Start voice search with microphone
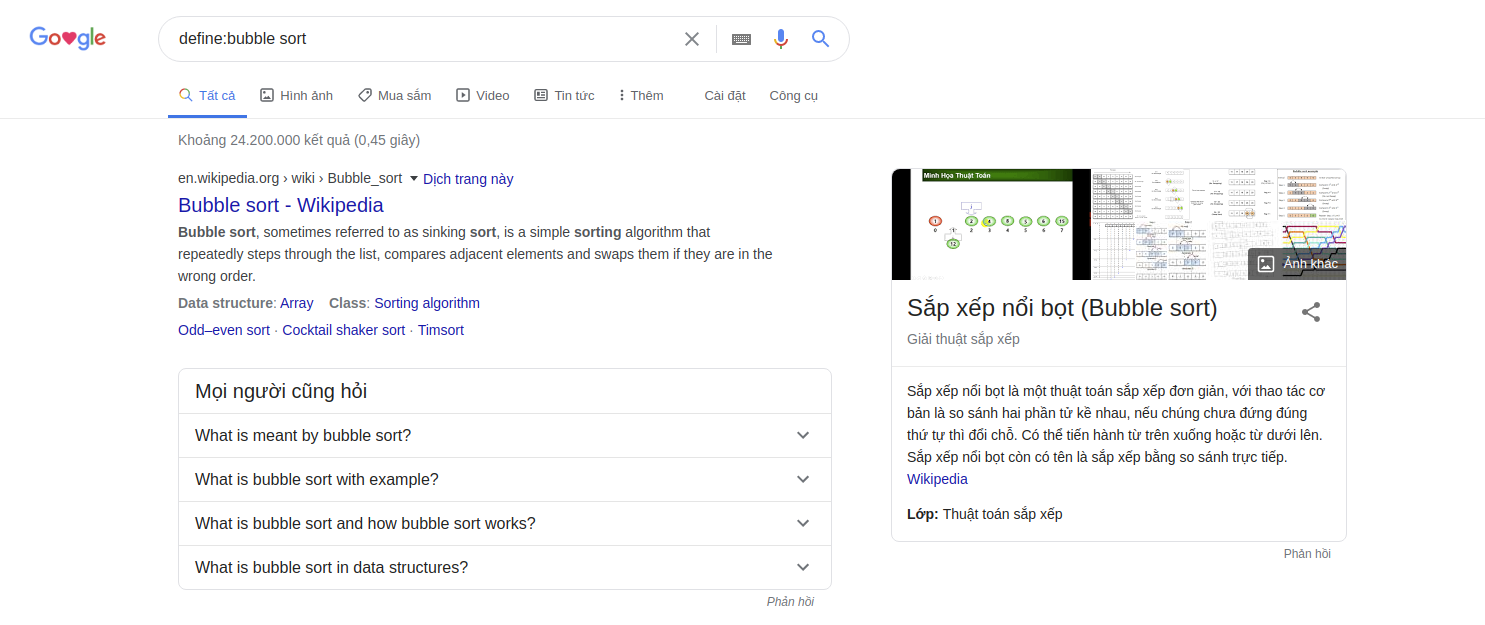Image resolution: width=1485 pixels, height=625 pixels. click(x=781, y=39)
